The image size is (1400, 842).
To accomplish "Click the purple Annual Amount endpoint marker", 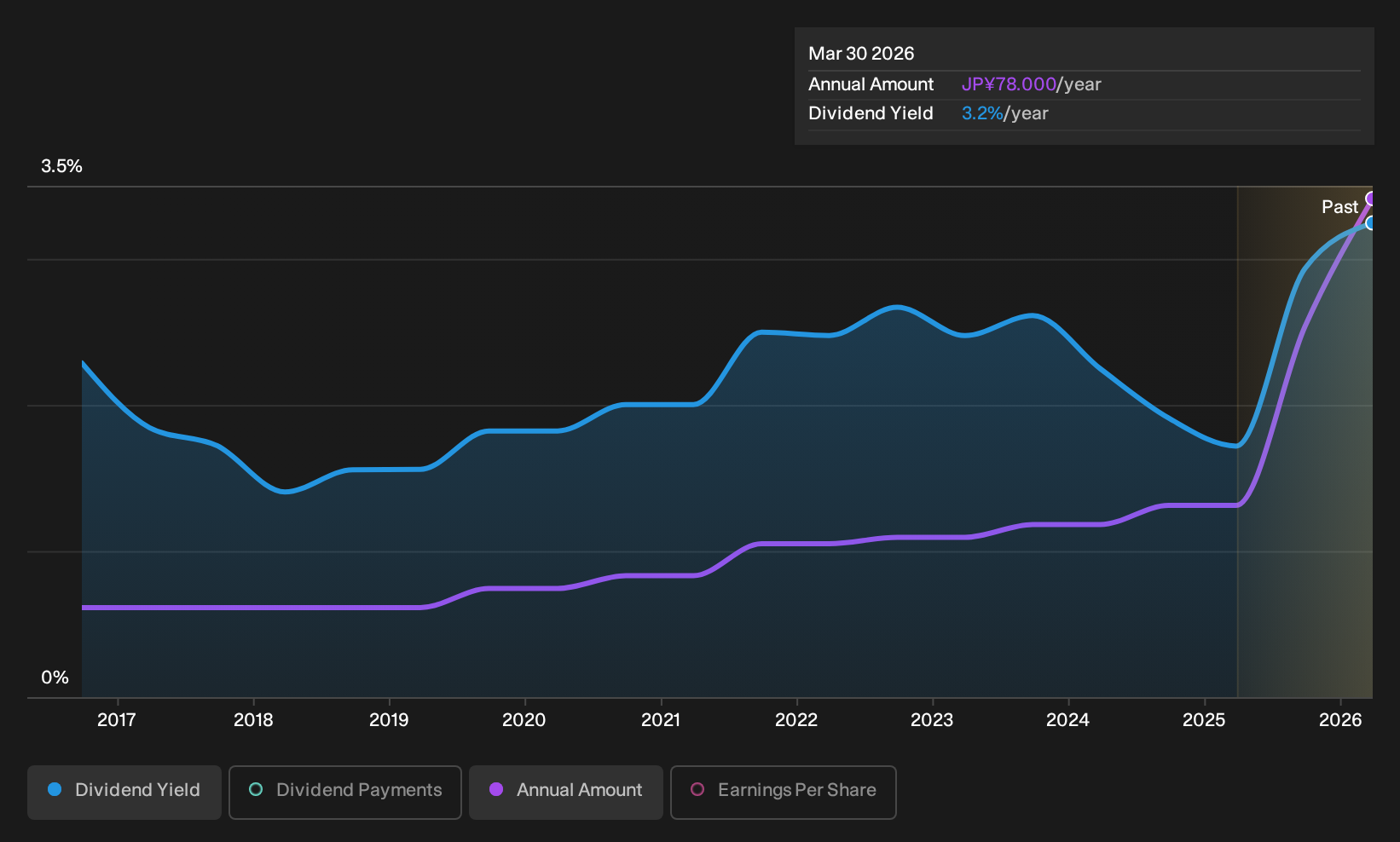I will (x=1371, y=199).
